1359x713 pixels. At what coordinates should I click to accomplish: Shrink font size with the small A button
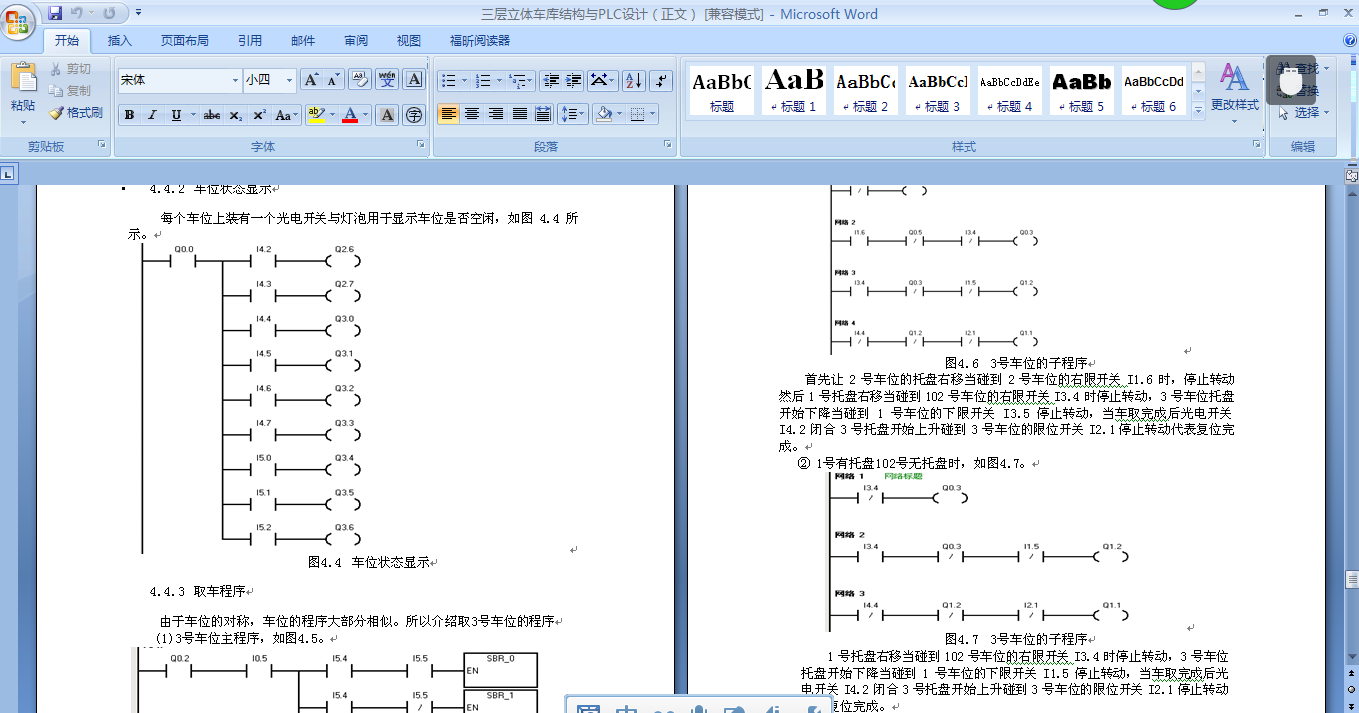tap(333, 80)
